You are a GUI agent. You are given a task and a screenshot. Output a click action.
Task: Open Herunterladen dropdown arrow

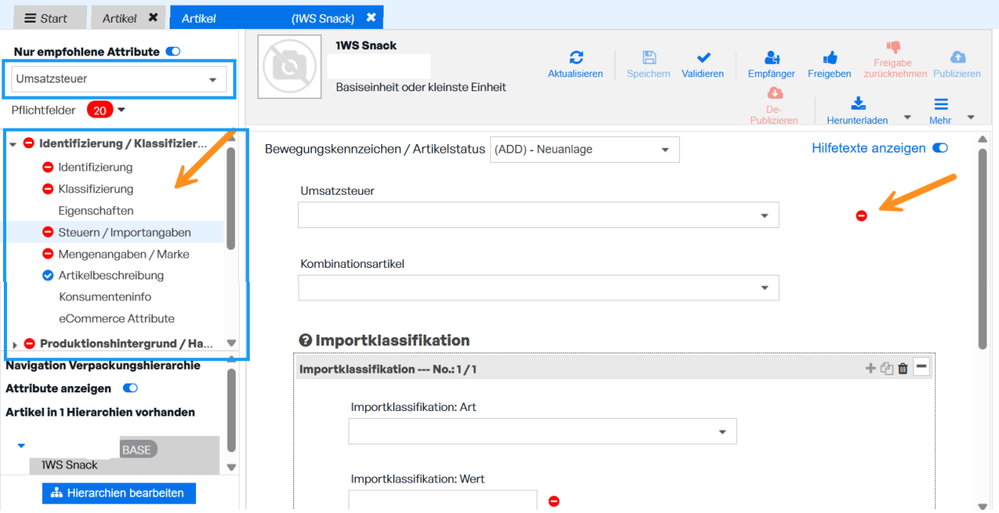(x=907, y=117)
